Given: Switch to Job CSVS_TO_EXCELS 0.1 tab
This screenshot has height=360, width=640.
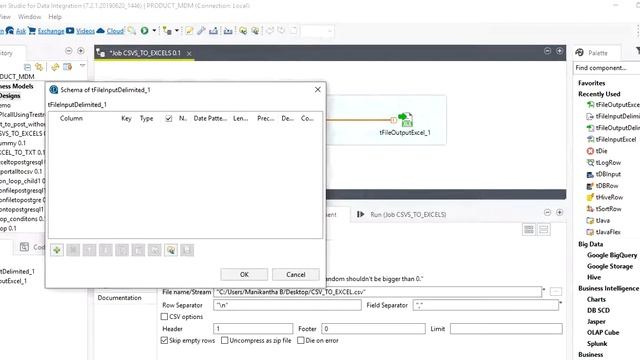Looking at the screenshot, I should point(145,53).
